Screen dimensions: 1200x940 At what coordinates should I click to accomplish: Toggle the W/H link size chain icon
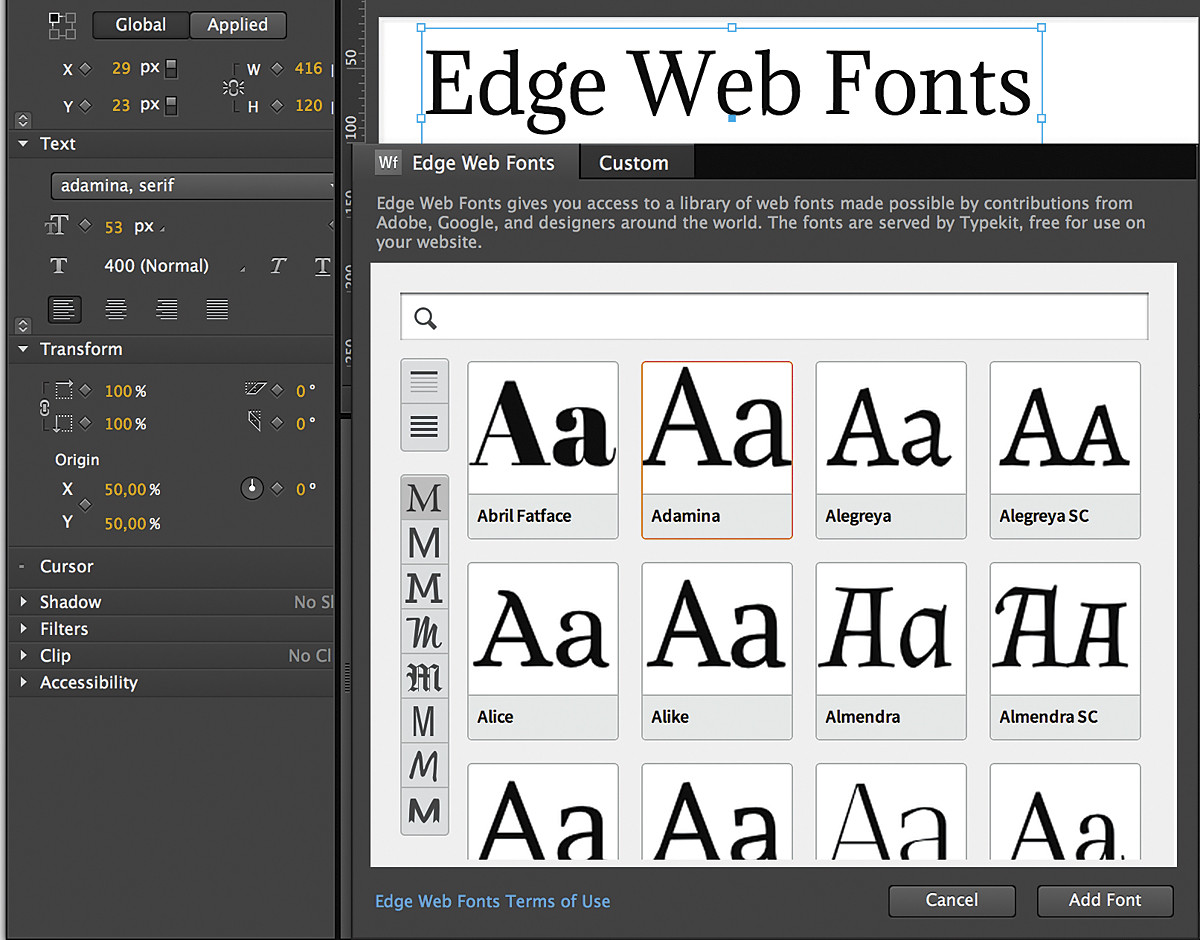[x=234, y=87]
